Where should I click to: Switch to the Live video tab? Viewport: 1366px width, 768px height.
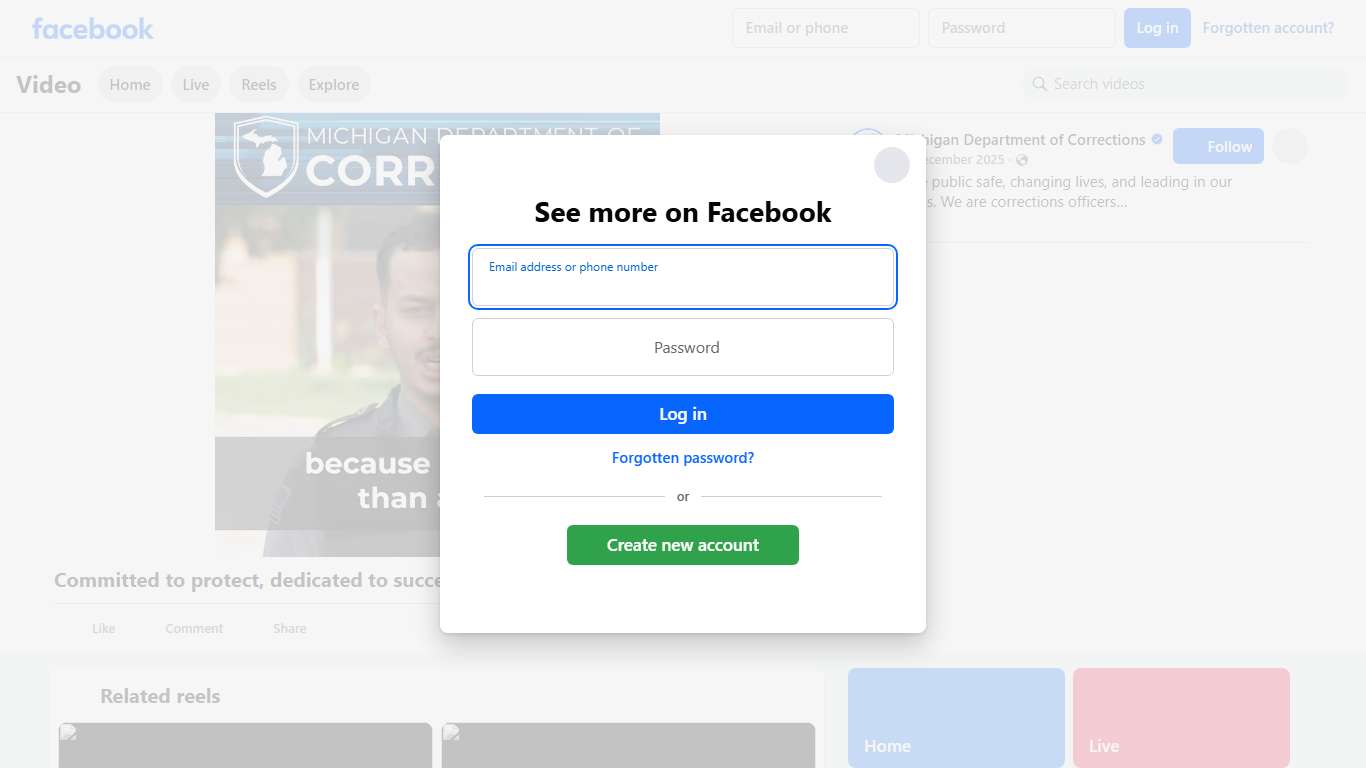196,85
